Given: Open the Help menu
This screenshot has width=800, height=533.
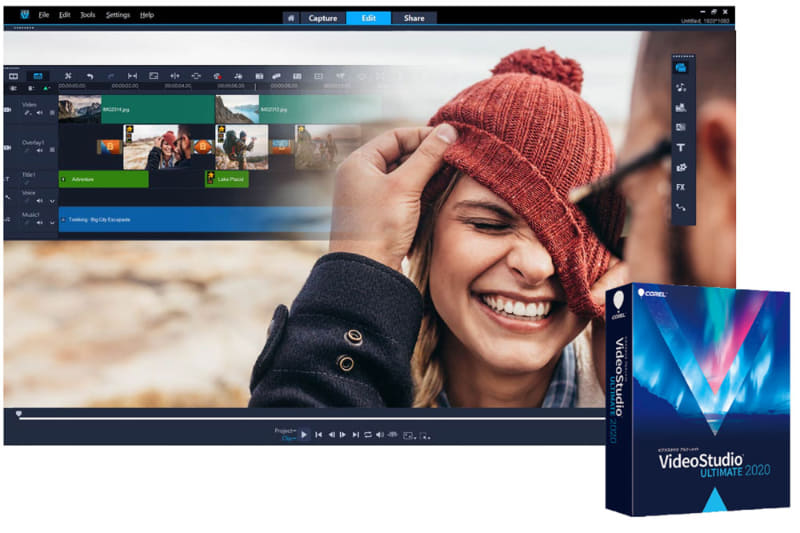Looking at the screenshot, I should (x=147, y=15).
